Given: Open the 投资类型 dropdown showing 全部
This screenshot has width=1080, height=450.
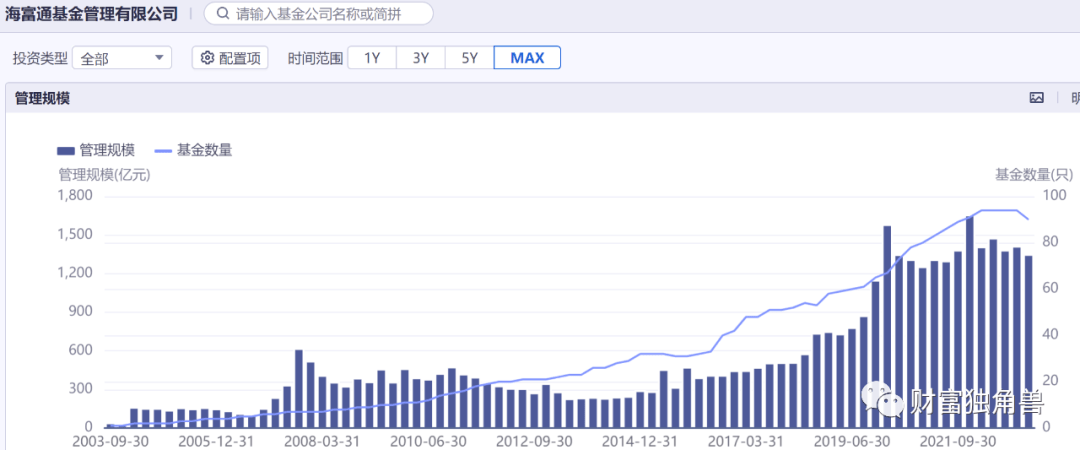Looking at the screenshot, I should click(122, 59).
